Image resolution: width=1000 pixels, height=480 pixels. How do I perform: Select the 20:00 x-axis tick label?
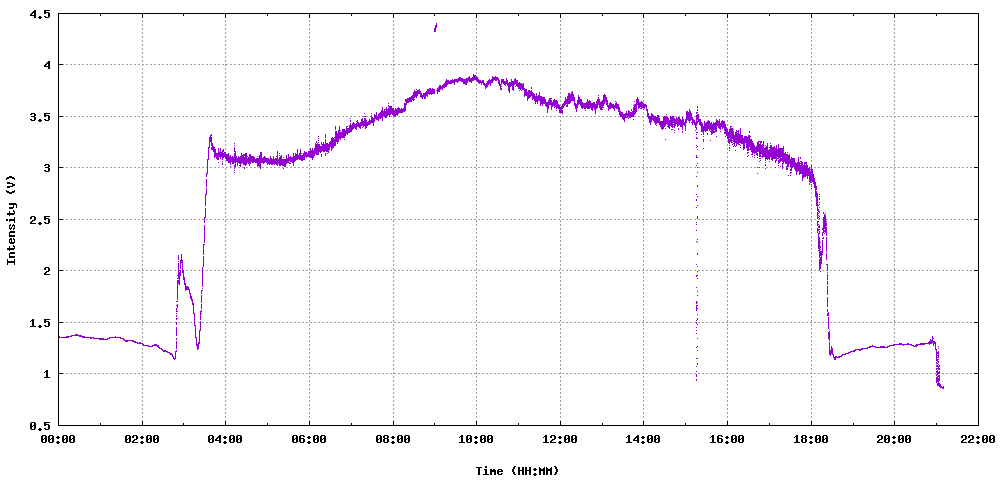894,439
